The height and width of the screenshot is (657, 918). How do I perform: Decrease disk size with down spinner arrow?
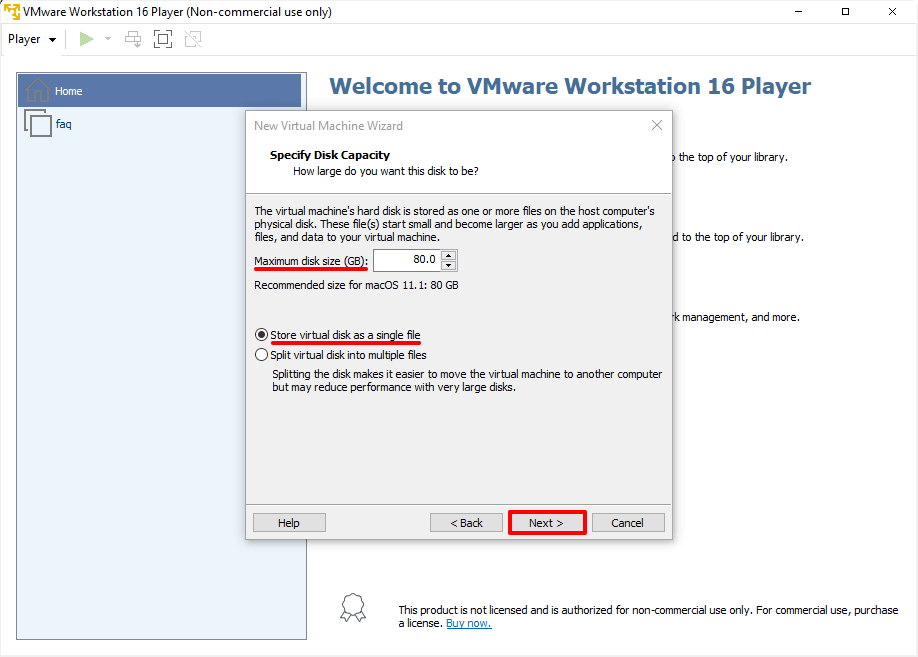pyautogui.click(x=448, y=265)
